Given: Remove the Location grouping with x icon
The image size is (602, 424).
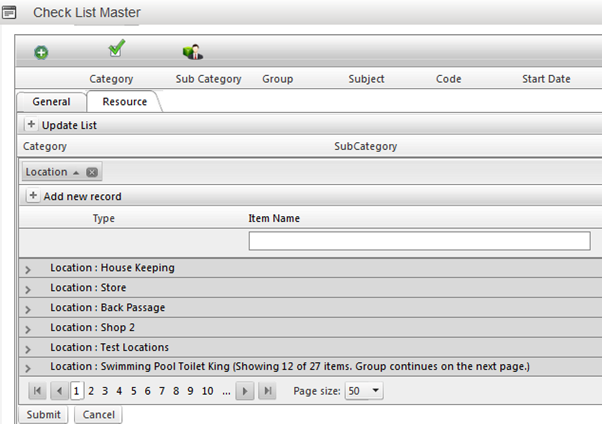Looking at the screenshot, I should coord(92,172).
